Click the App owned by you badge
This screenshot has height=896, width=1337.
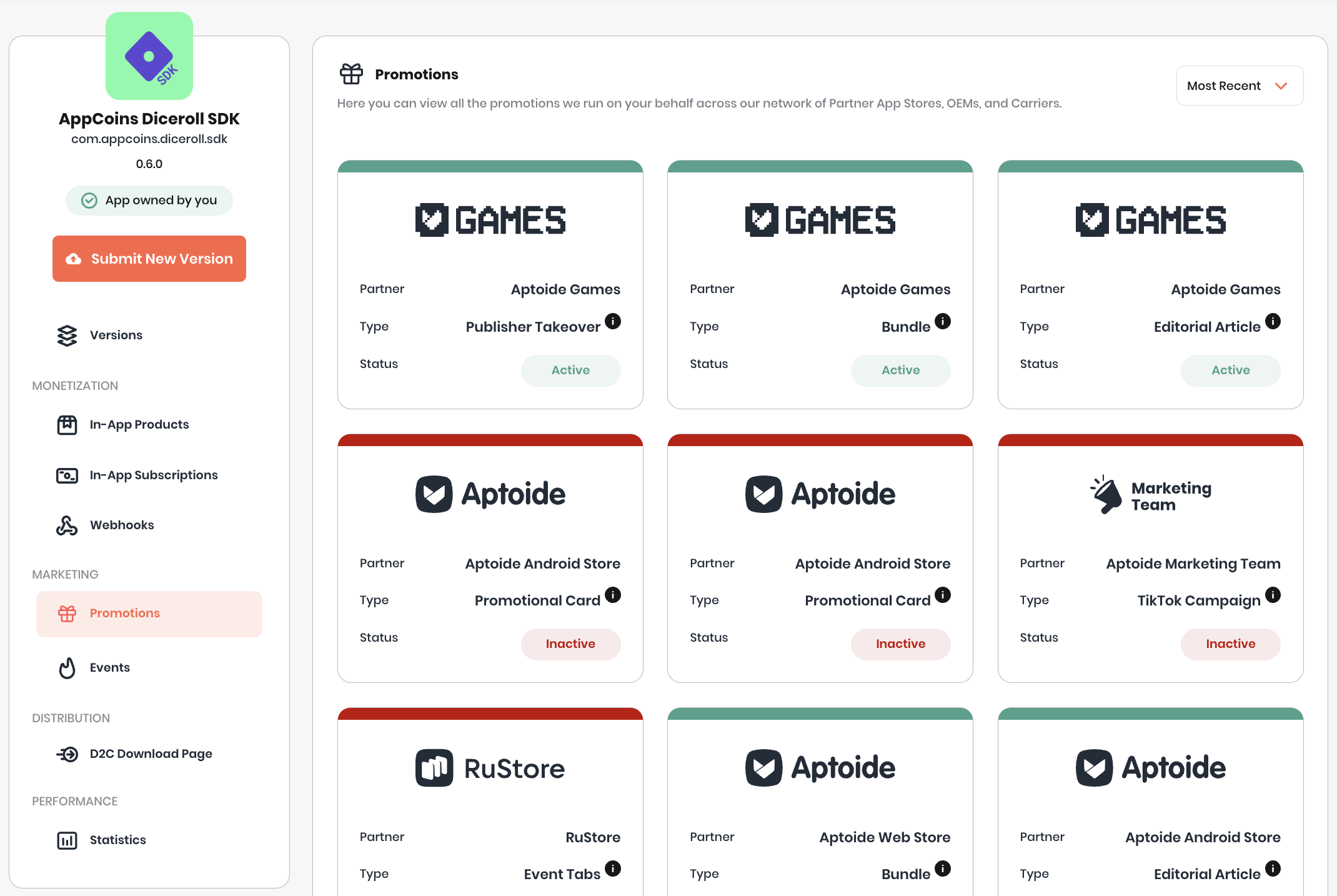pos(149,201)
